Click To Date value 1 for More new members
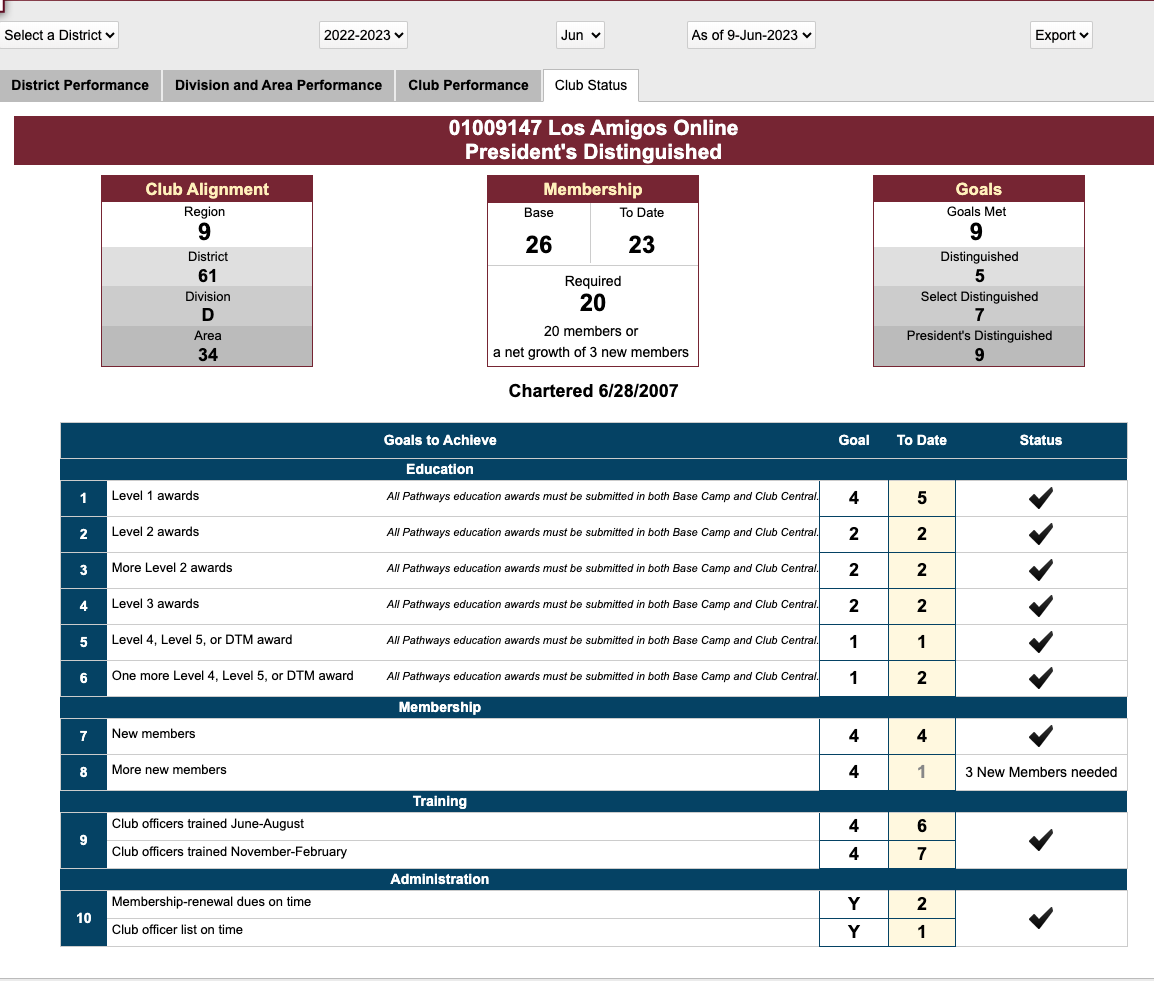The width and height of the screenshot is (1154, 981). pyautogui.click(x=921, y=772)
